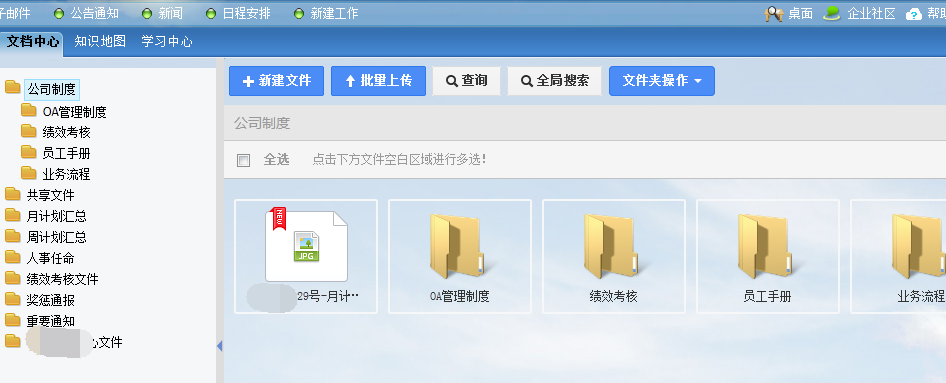
Task: Open 新建工作 in the top menu
Action: tap(335, 13)
